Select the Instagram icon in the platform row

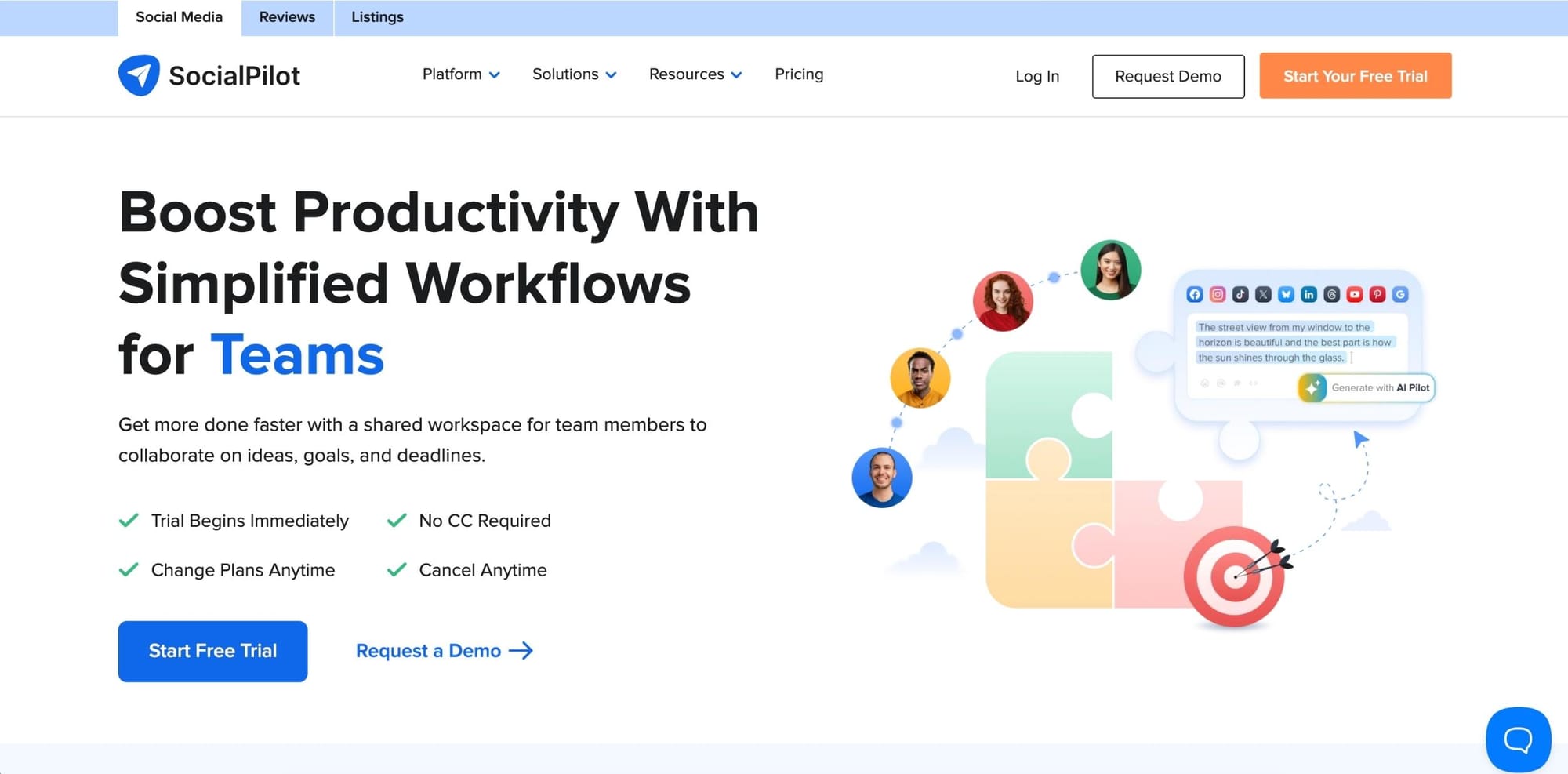pyautogui.click(x=1218, y=294)
